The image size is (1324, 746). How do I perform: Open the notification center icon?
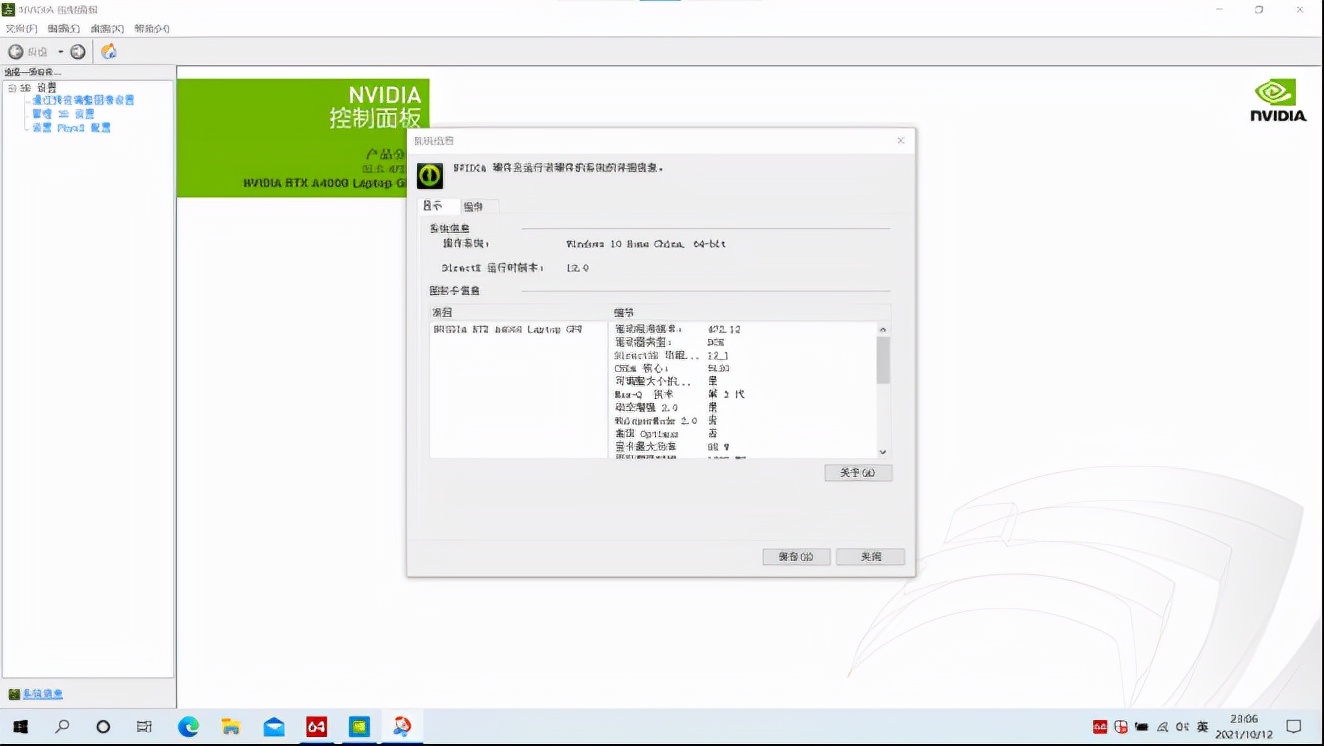[1294, 727]
